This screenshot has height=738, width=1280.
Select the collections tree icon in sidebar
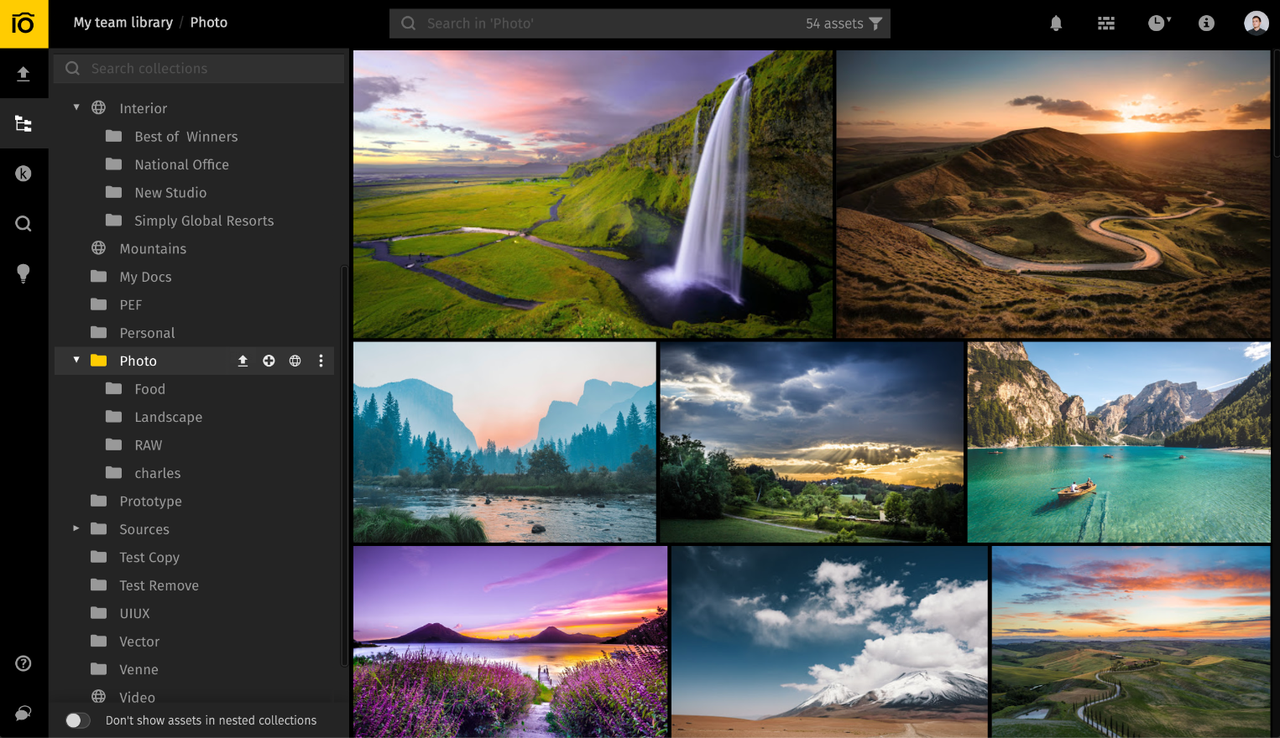(x=23, y=123)
